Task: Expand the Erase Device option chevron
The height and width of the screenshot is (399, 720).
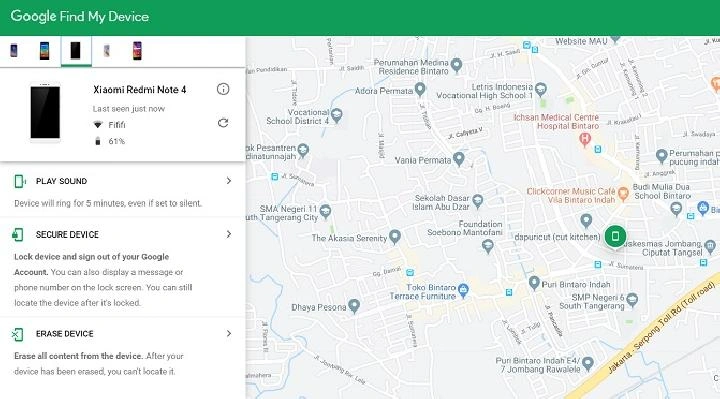Action: tap(229, 333)
